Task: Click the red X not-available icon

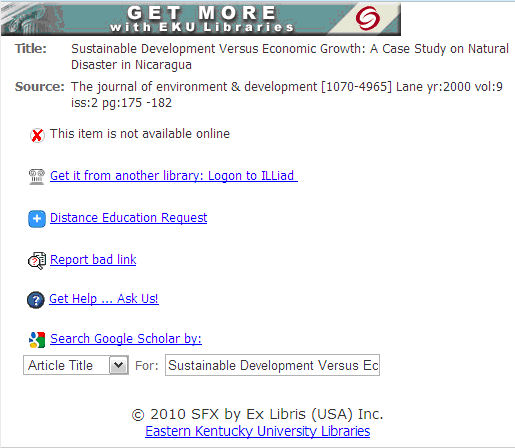Action: point(37,135)
